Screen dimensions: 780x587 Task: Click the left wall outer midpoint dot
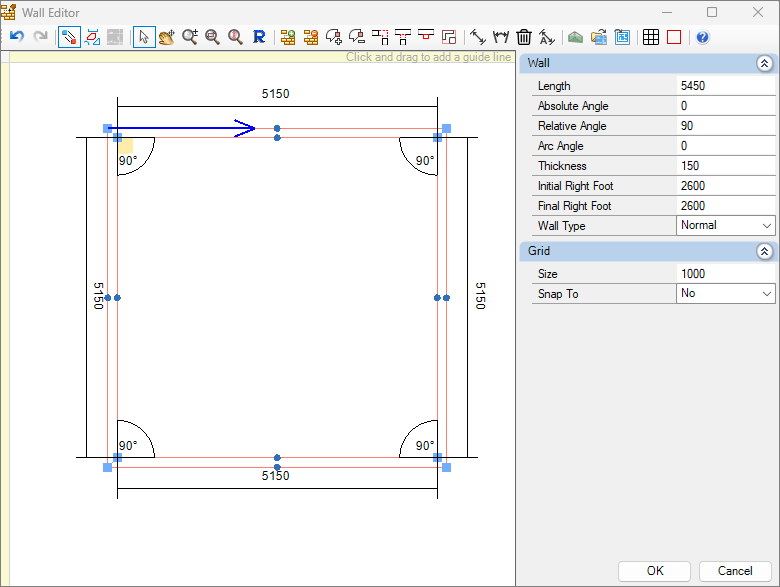107,297
